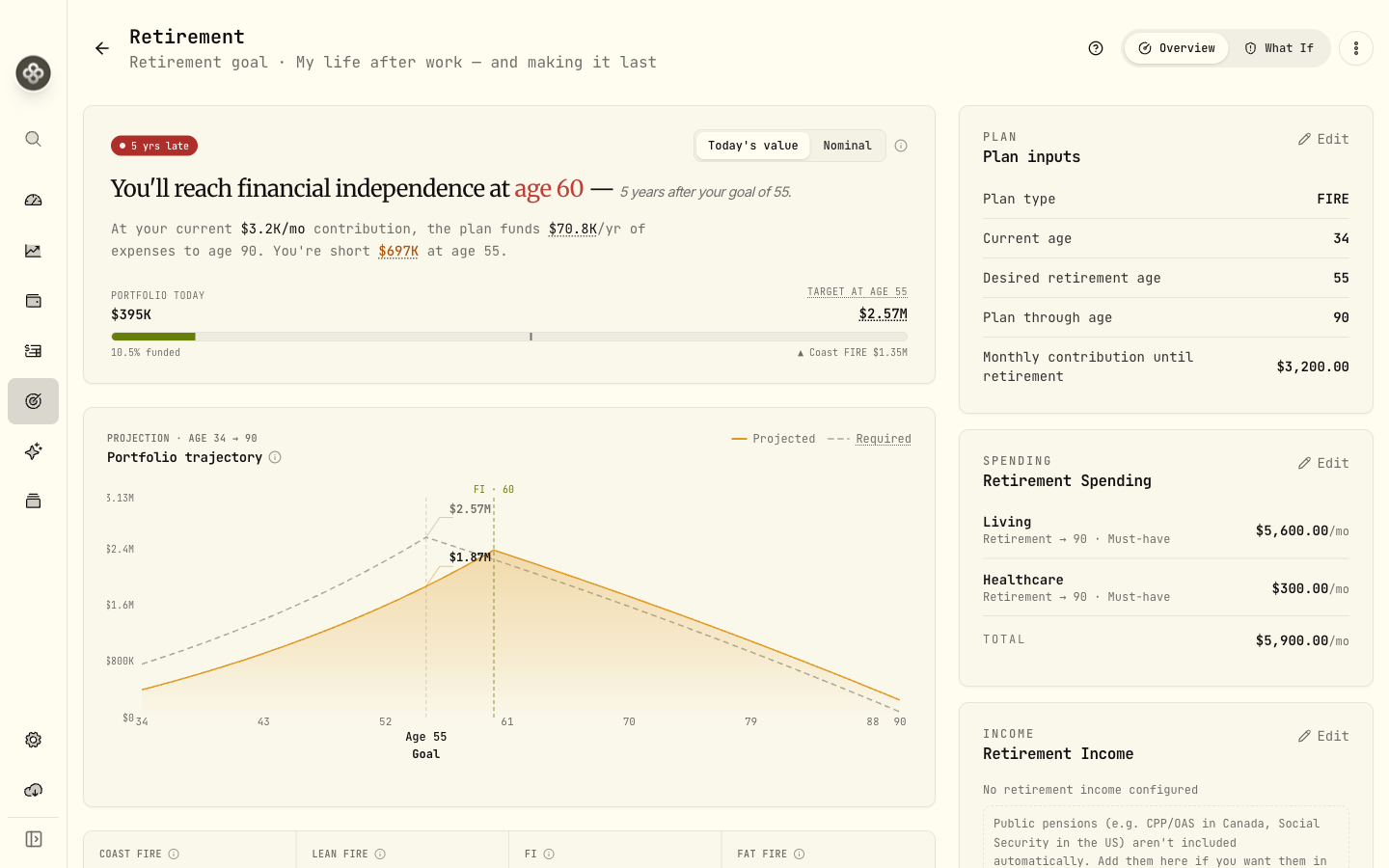Click the Healthcare spending item
This screenshot has width=1389, height=868.
[1166, 588]
